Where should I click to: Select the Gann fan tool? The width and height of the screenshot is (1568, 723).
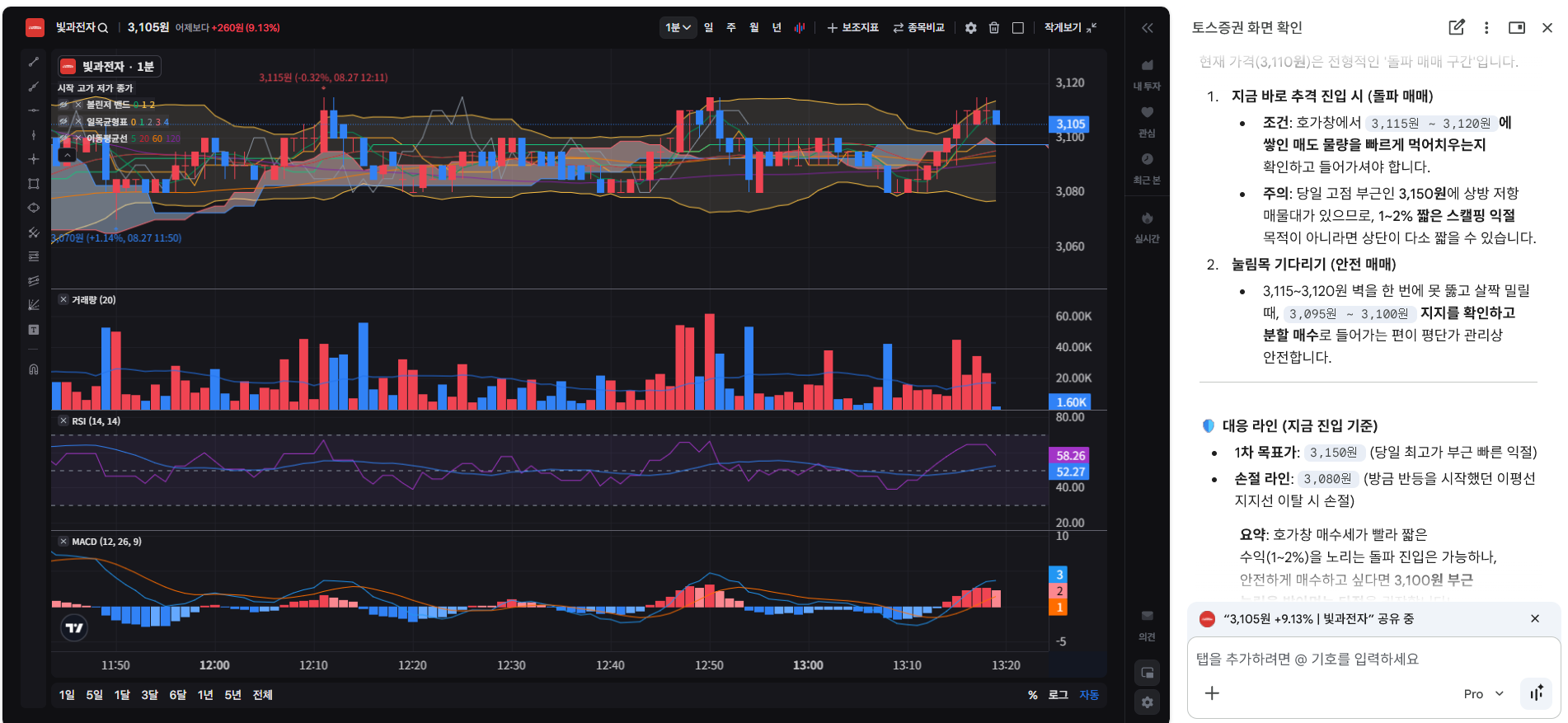[34, 305]
